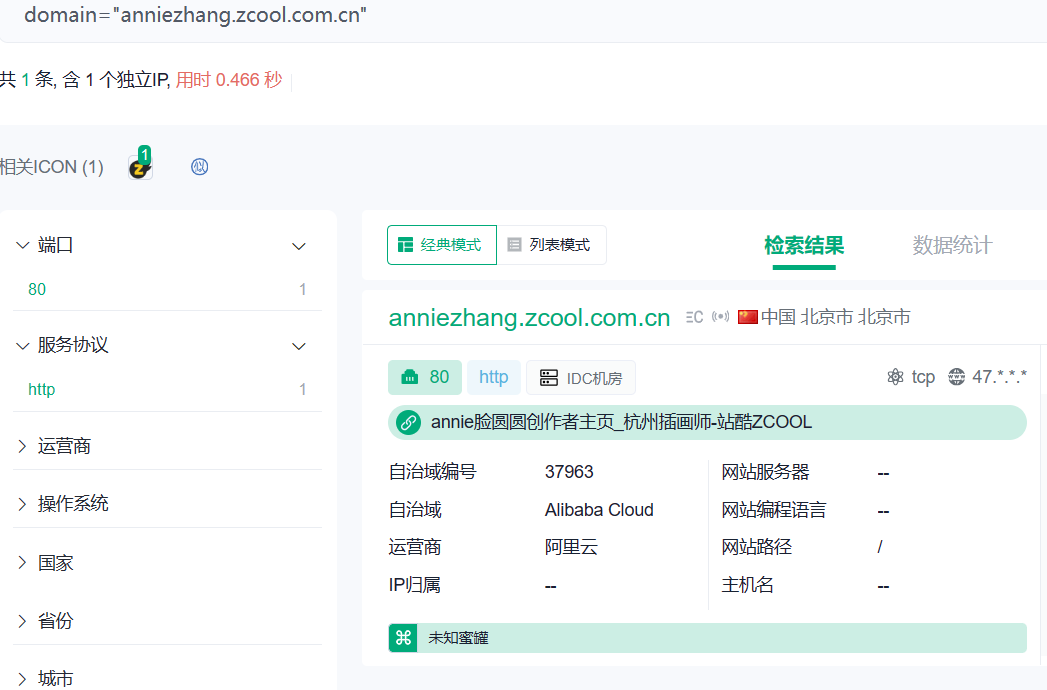Switch to 列表模式 view
The width and height of the screenshot is (1047, 690).
coord(551,245)
